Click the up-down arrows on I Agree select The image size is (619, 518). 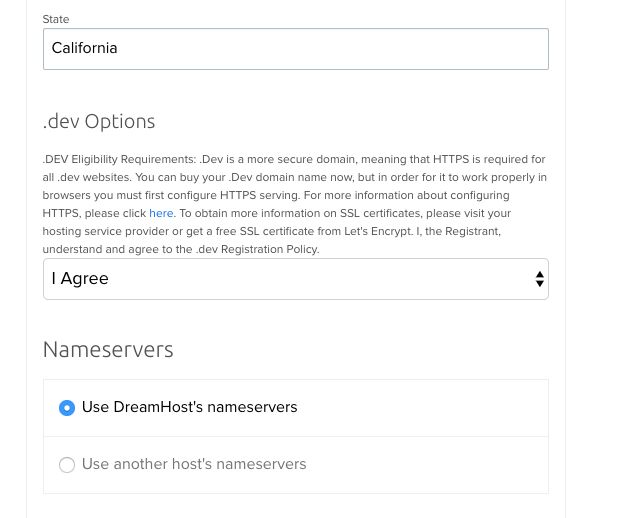540,279
